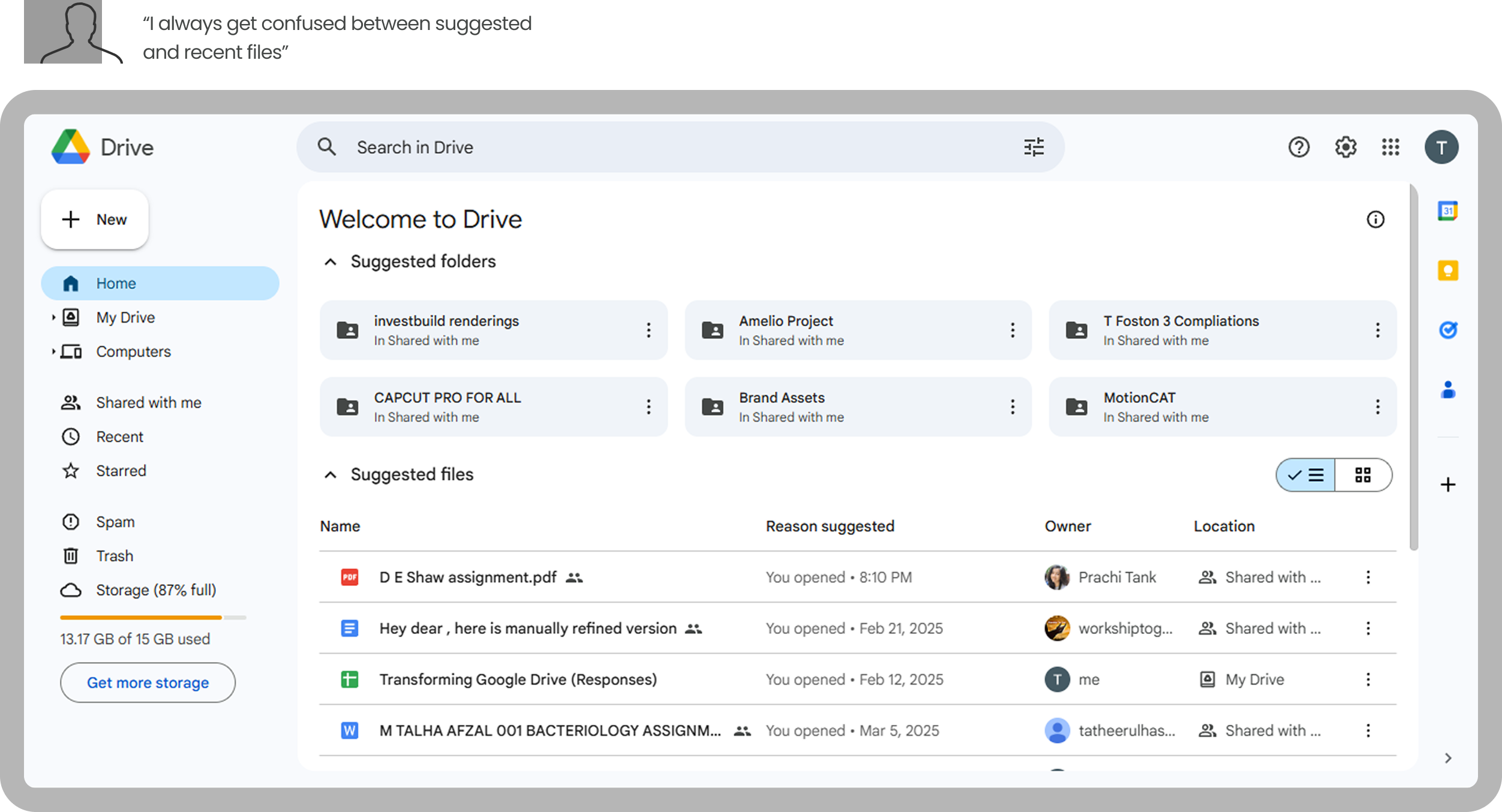Screen dimensions: 1502x812
Task: Switch to grid layout view
Action: (x=1363, y=475)
